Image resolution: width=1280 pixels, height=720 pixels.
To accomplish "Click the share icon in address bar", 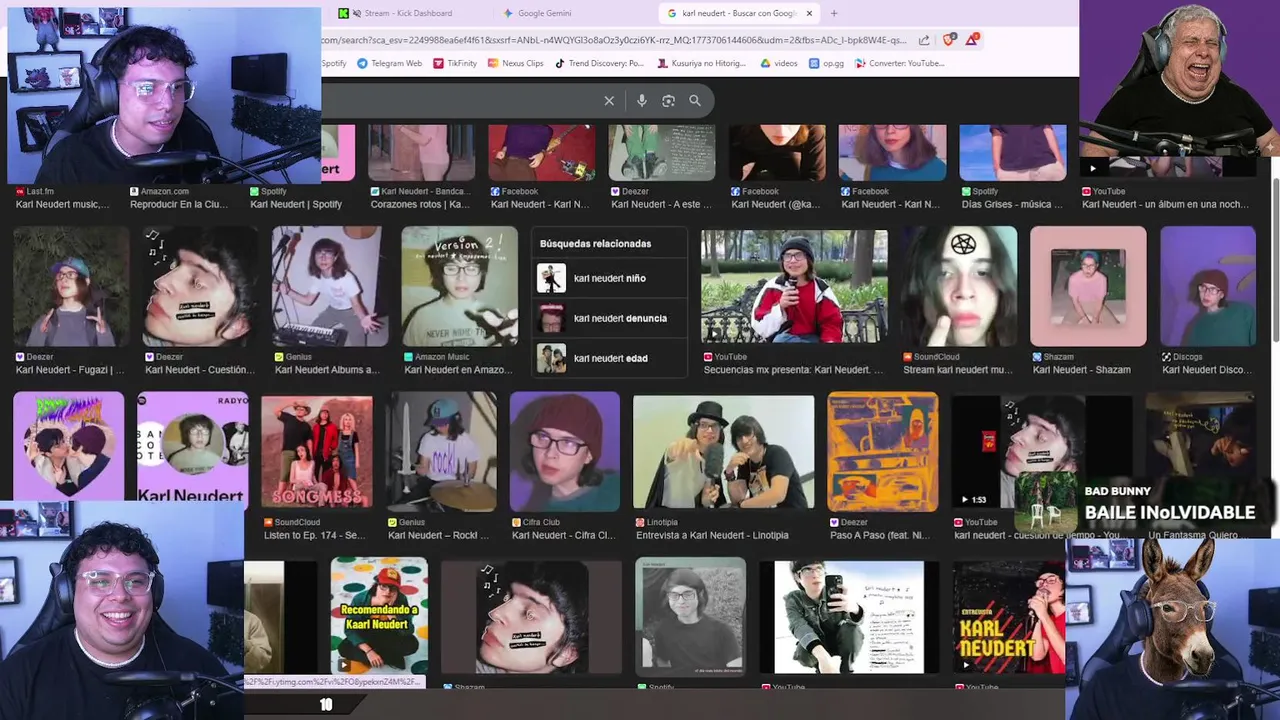I will coord(924,40).
